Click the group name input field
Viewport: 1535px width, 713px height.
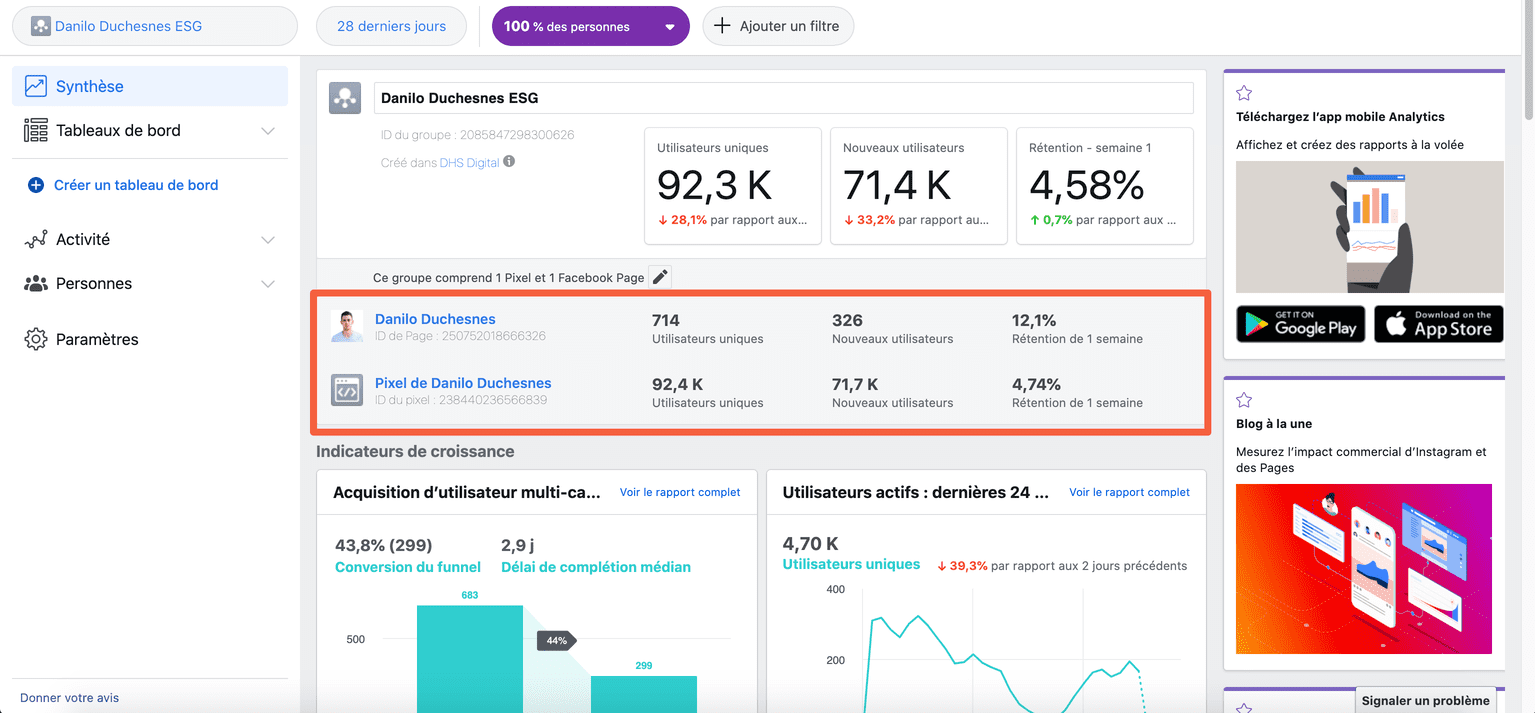(783, 98)
